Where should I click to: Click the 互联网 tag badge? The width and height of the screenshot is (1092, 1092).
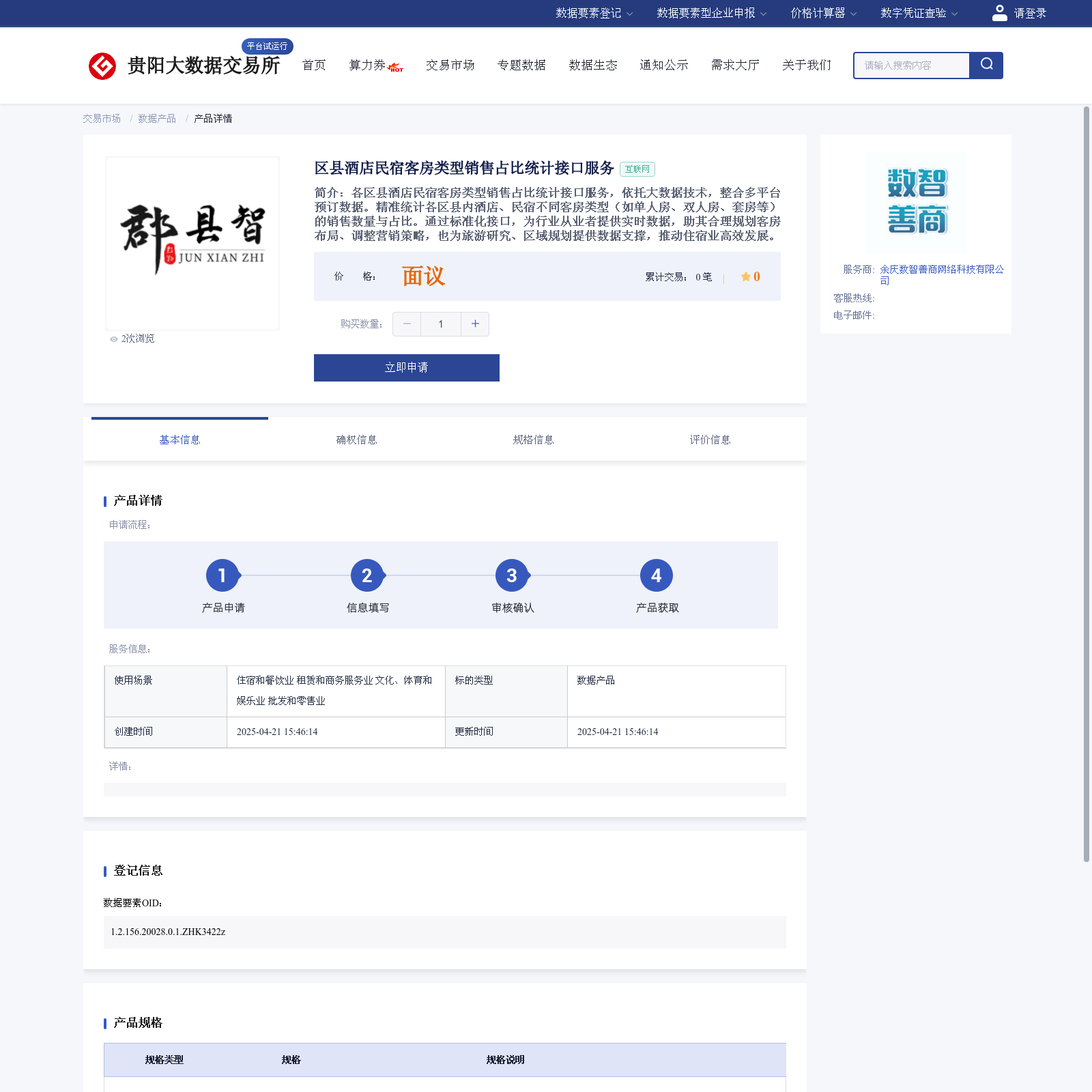click(x=637, y=169)
